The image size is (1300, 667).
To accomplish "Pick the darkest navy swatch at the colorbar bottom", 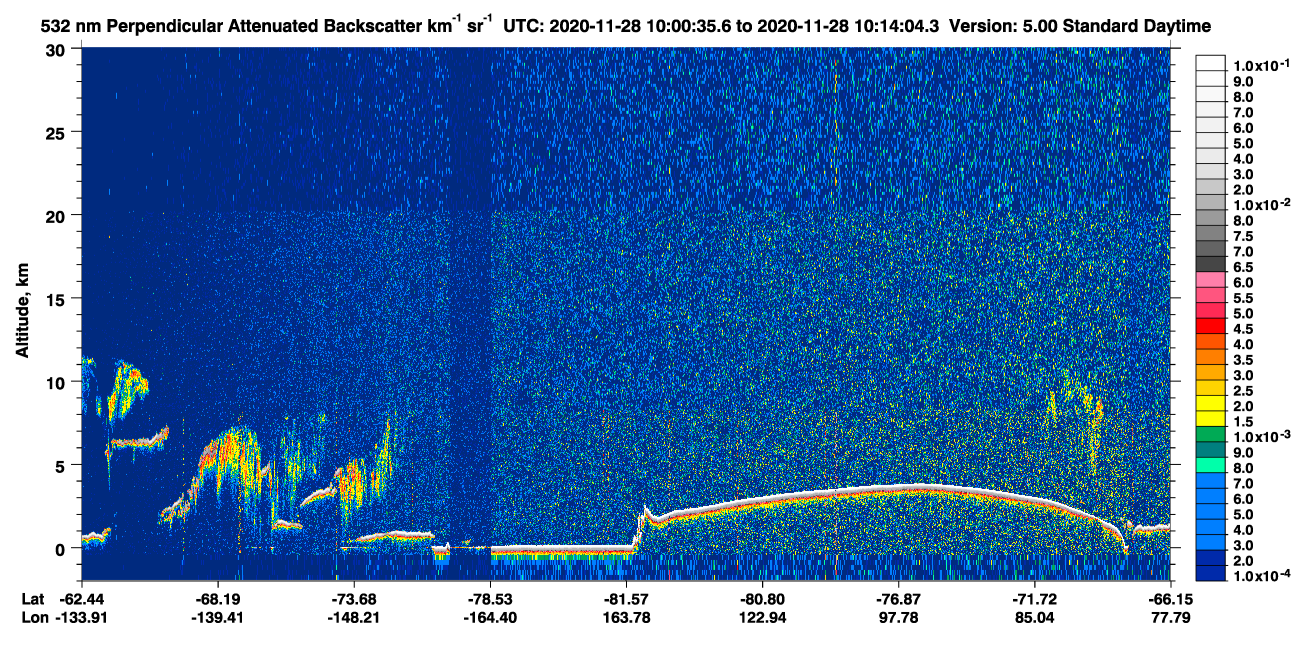I will click(1211, 575).
